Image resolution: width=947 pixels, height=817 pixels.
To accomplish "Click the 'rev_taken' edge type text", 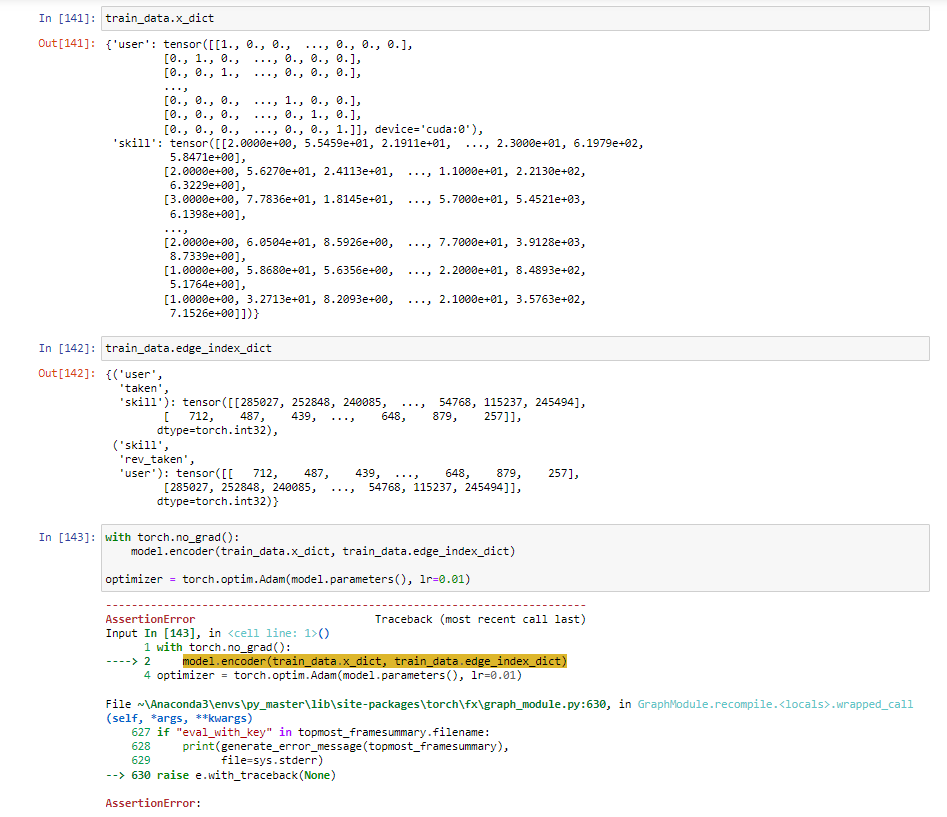I will click(156, 459).
